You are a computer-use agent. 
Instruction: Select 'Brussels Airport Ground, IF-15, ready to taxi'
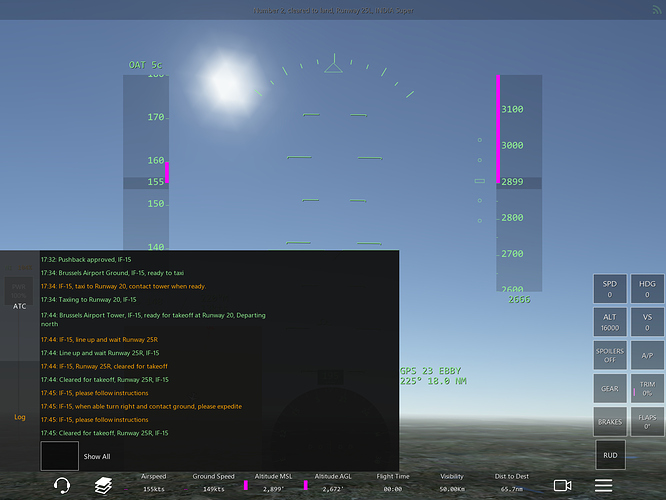click(112, 273)
